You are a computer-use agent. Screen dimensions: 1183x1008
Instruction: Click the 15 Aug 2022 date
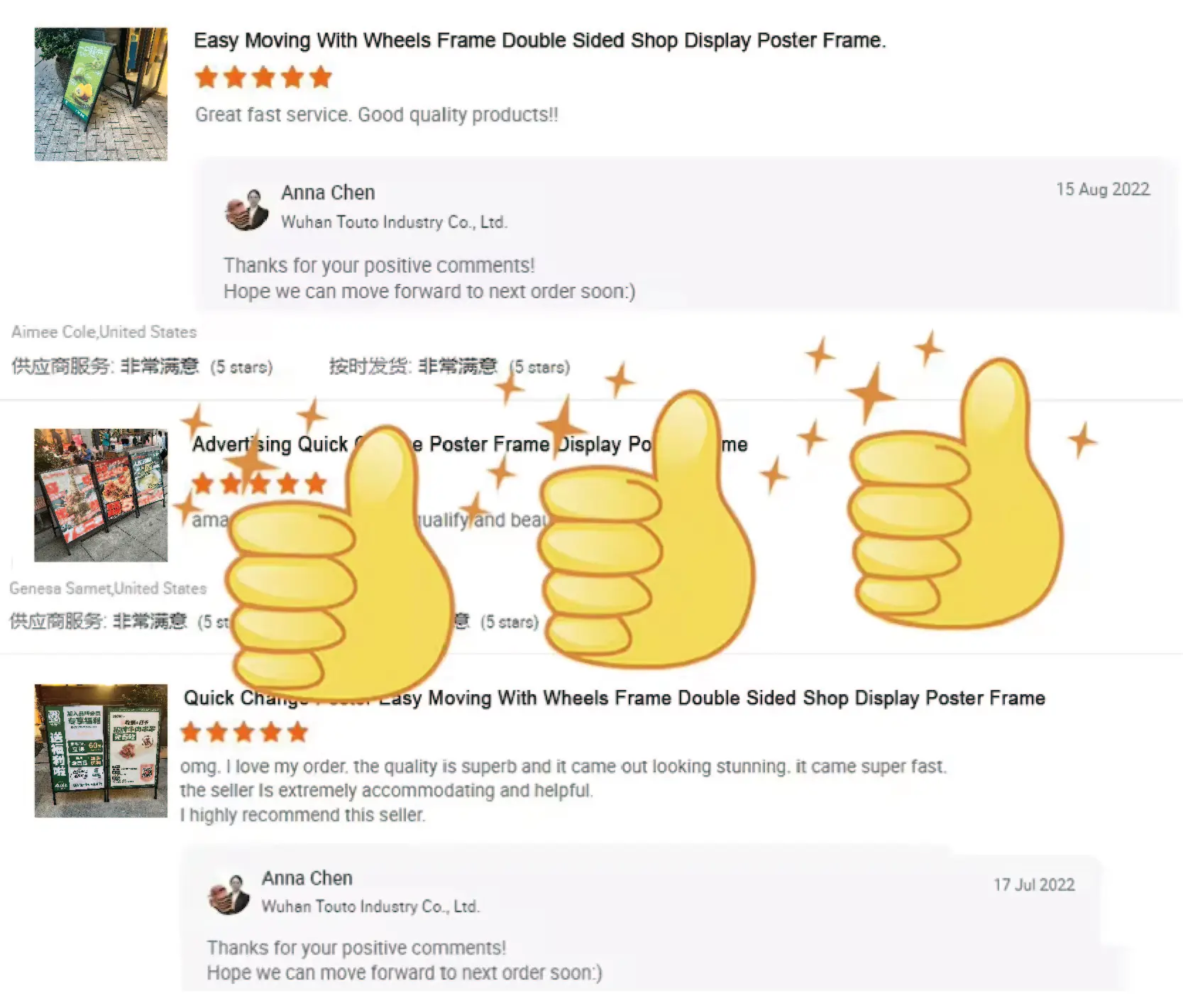(x=1103, y=190)
